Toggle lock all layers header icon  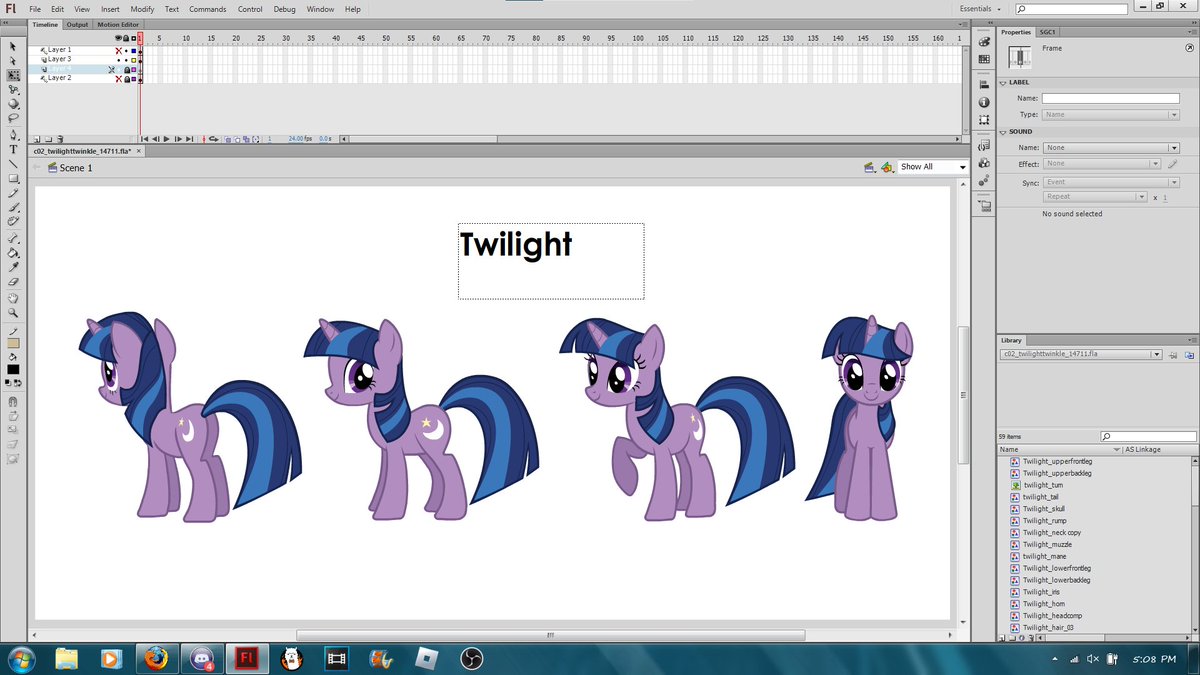pyautogui.click(x=126, y=38)
